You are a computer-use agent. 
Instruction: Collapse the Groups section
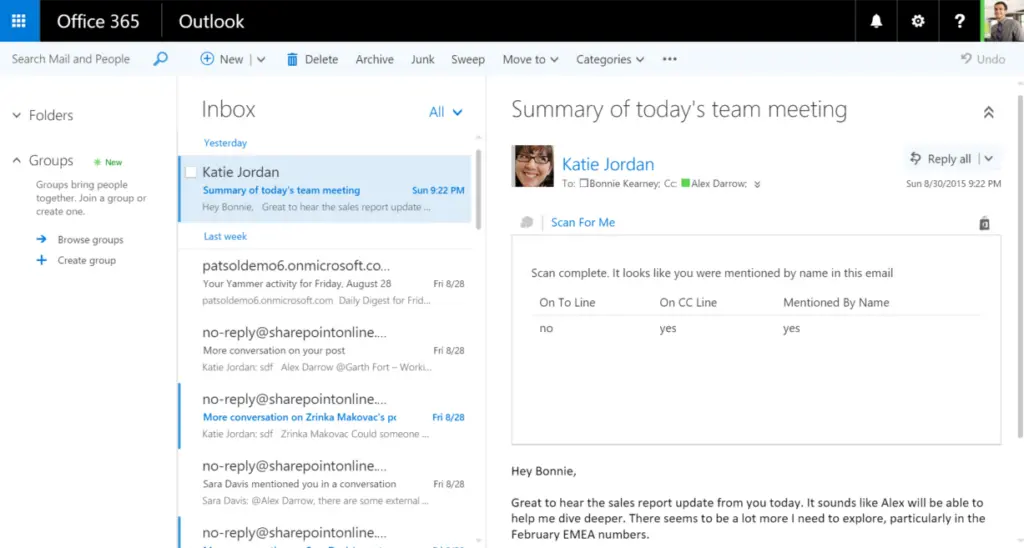tap(17, 160)
